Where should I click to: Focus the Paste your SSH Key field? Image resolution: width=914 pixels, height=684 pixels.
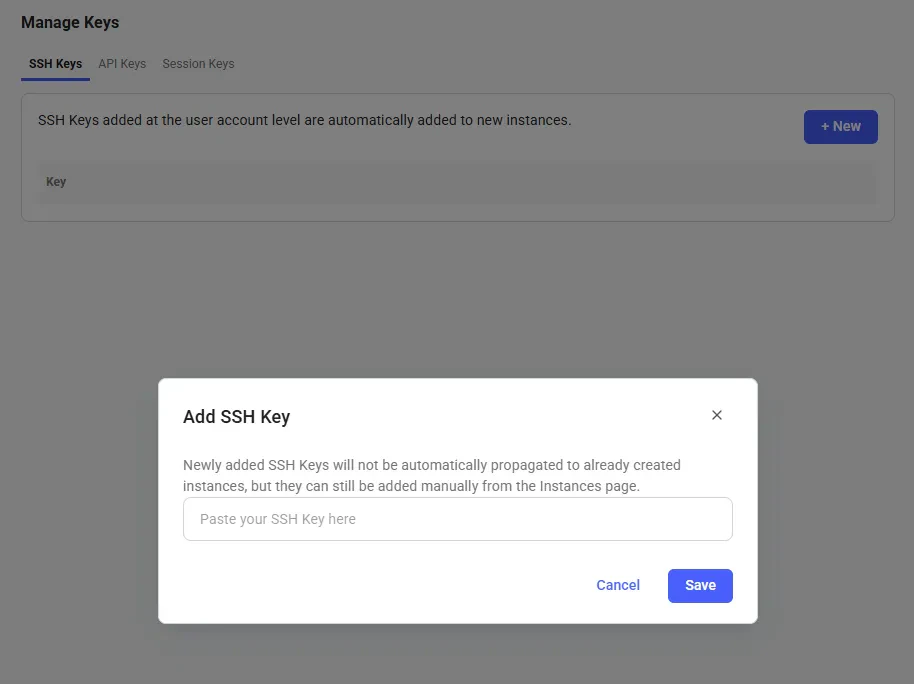pos(458,519)
